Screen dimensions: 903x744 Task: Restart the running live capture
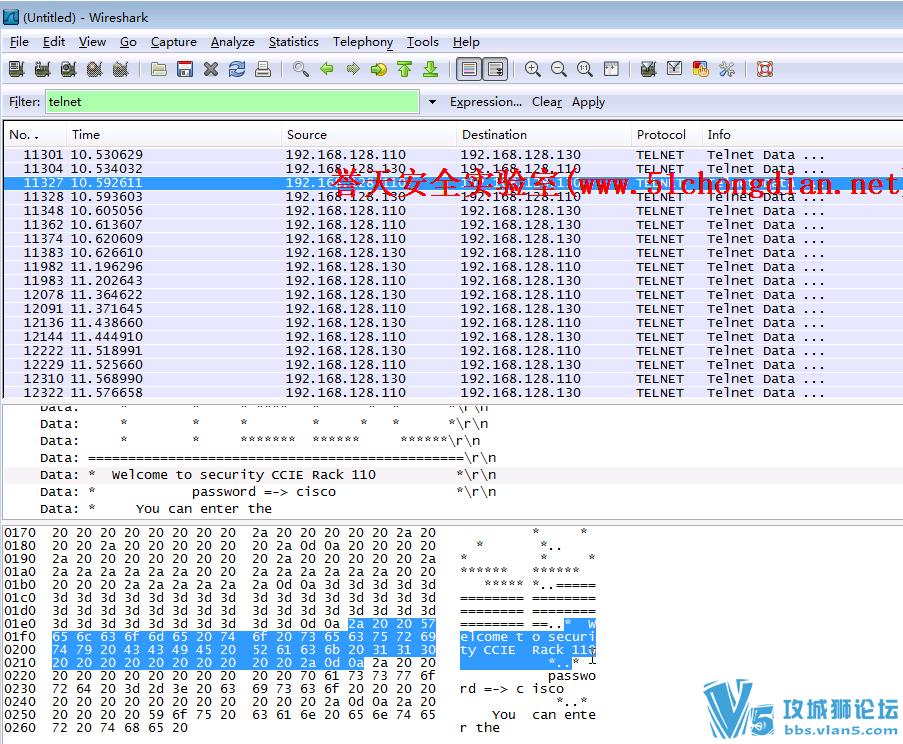120,69
